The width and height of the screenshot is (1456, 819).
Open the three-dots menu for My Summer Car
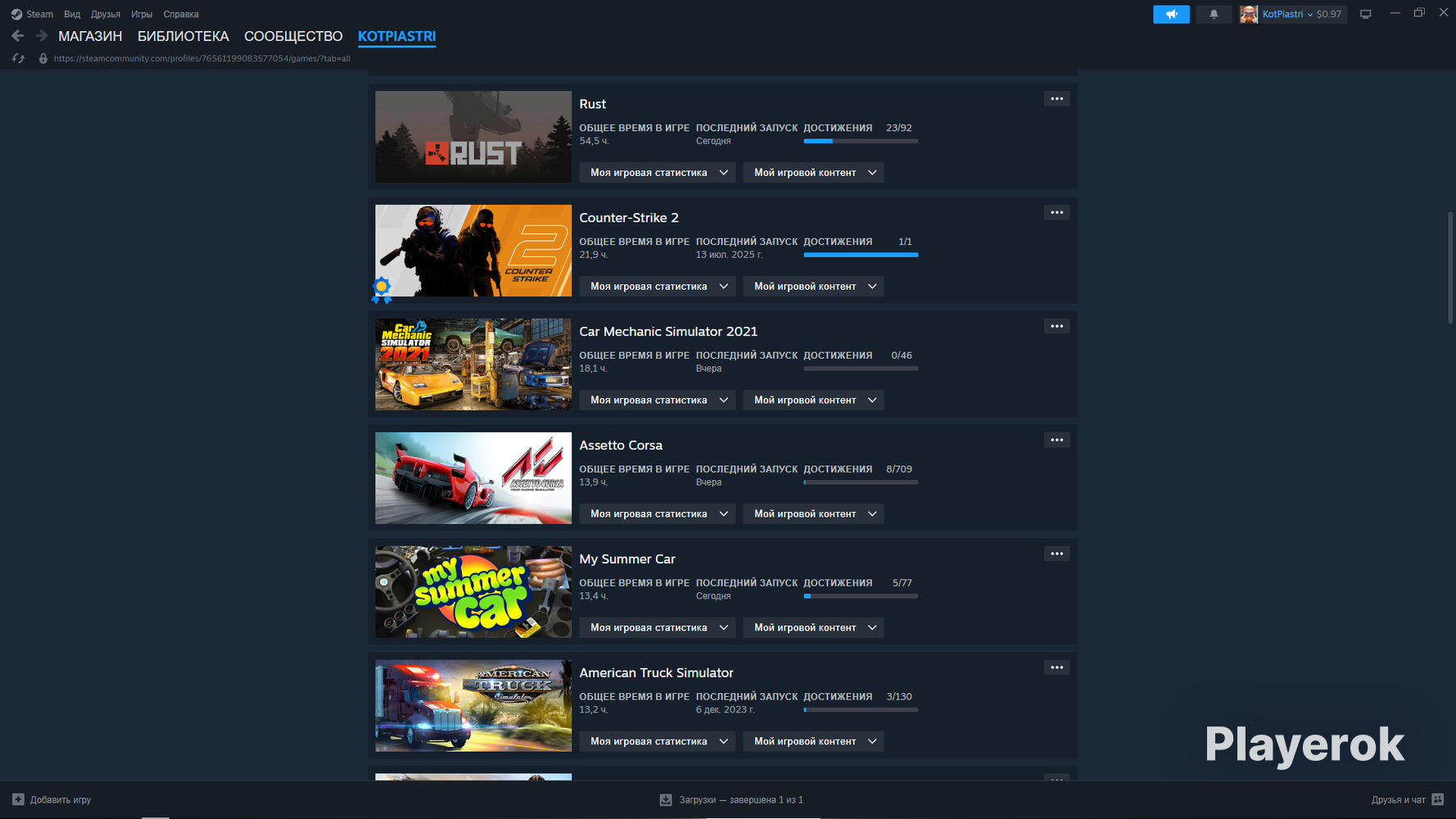pos(1057,554)
